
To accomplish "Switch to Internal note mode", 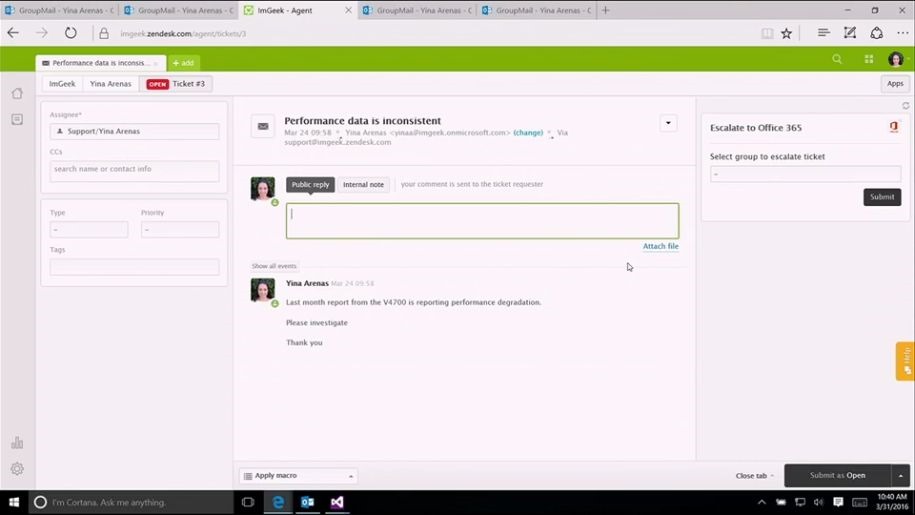I will (x=363, y=185).
